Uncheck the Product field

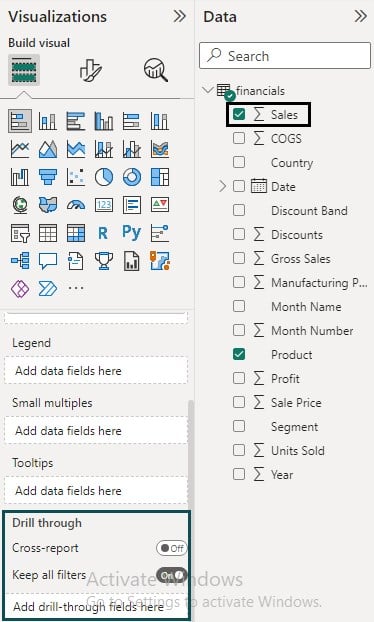(x=239, y=354)
